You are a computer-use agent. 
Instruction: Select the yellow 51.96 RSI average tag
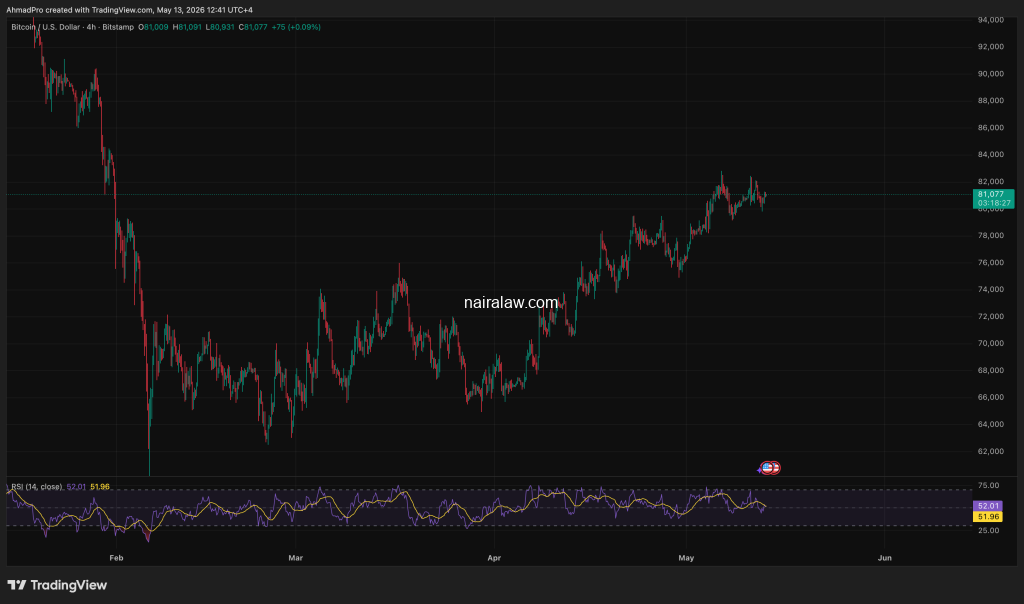coord(987,517)
